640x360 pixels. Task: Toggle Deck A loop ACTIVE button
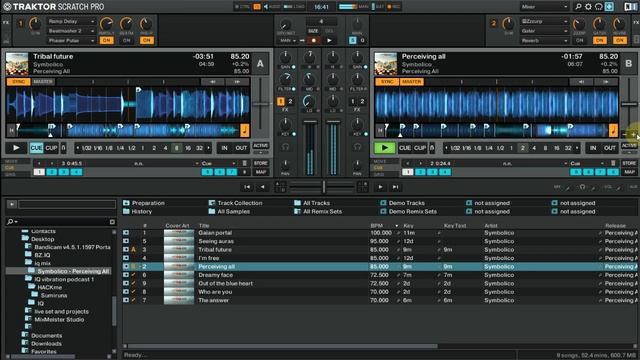pos(260,146)
